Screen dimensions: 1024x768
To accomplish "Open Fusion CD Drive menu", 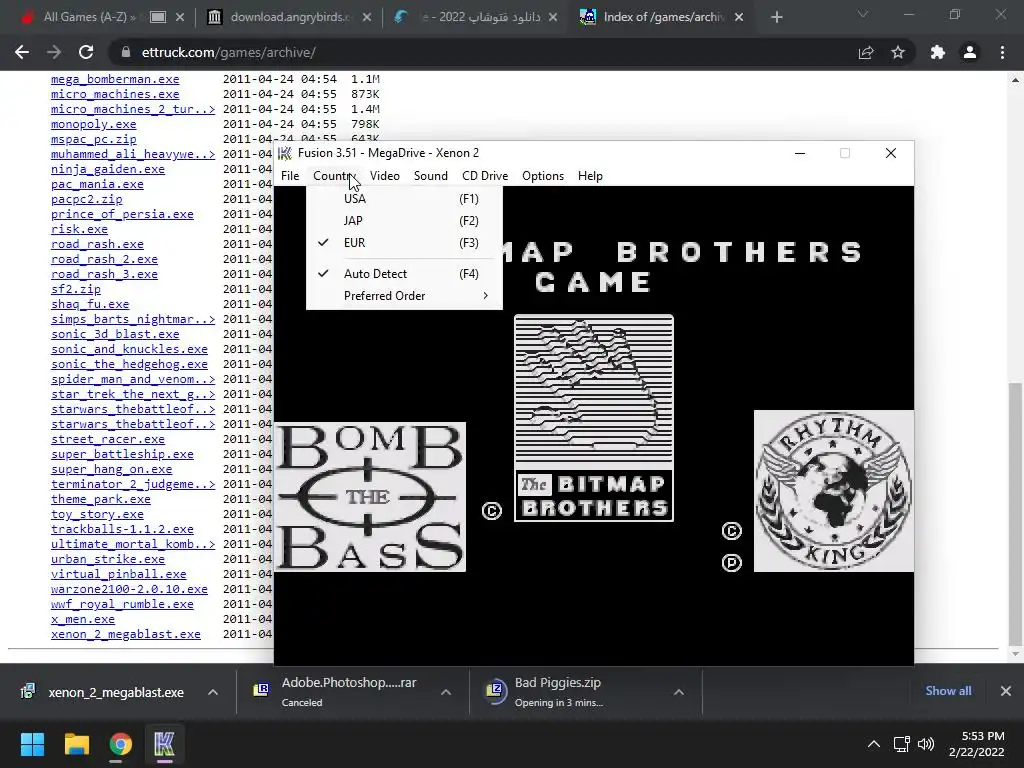I will coord(485,176).
